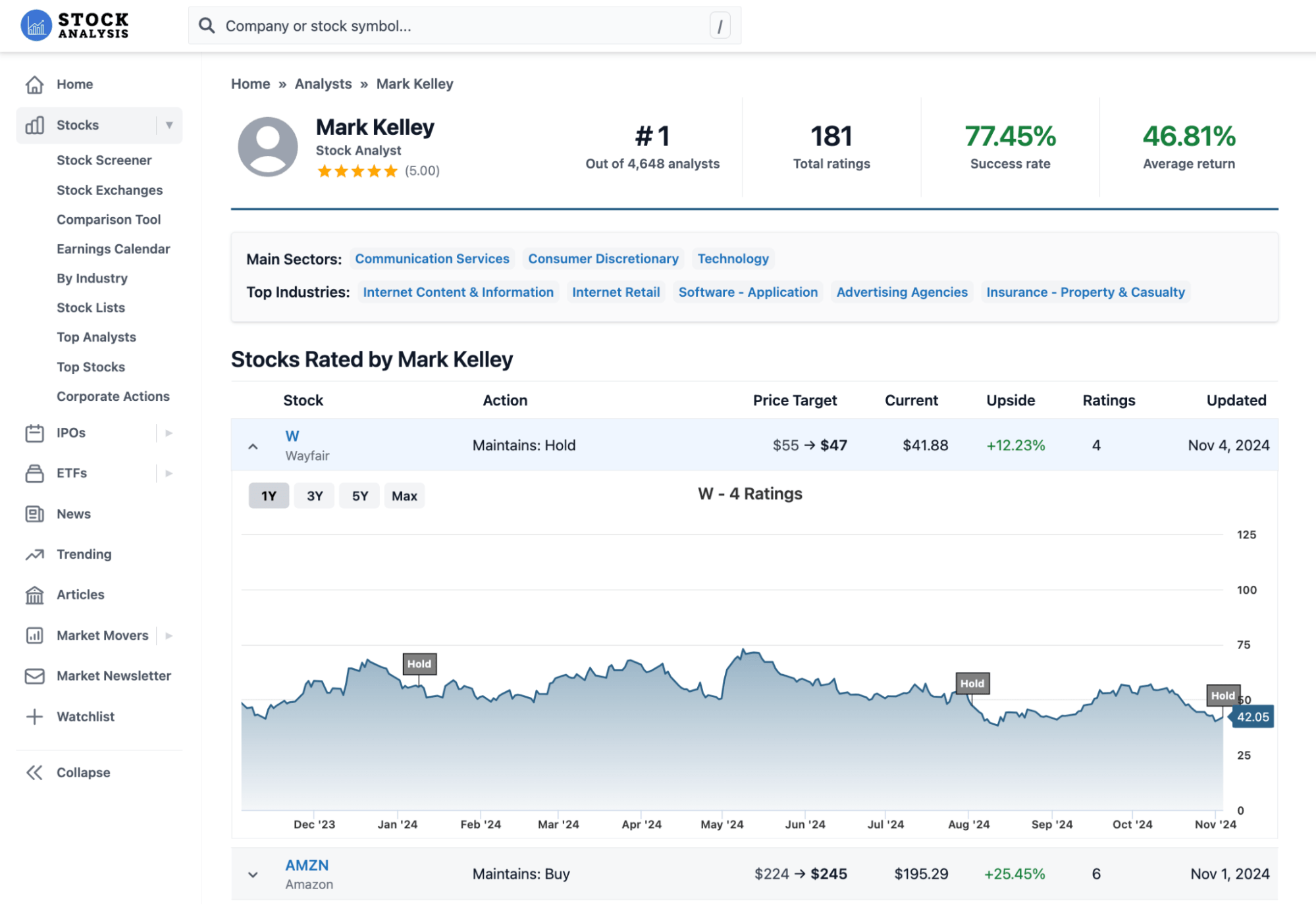Select the 1Y time range button
The image size is (1316, 905).
(x=268, y=495)
